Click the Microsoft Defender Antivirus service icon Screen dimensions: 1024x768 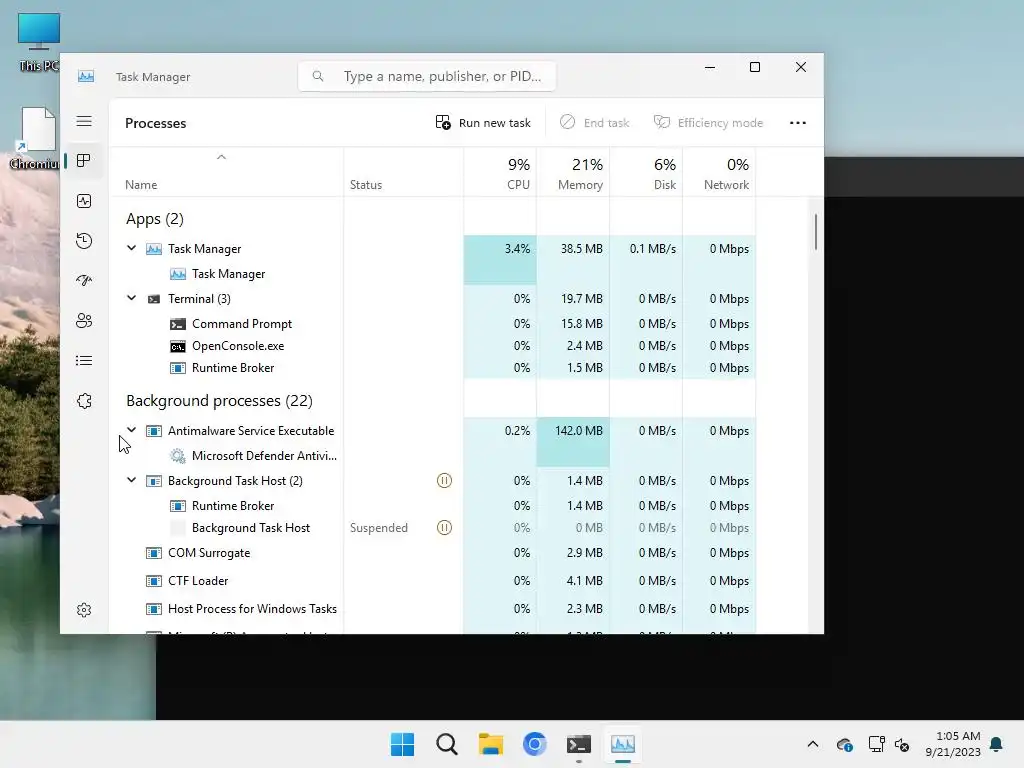tap(178, 456)
